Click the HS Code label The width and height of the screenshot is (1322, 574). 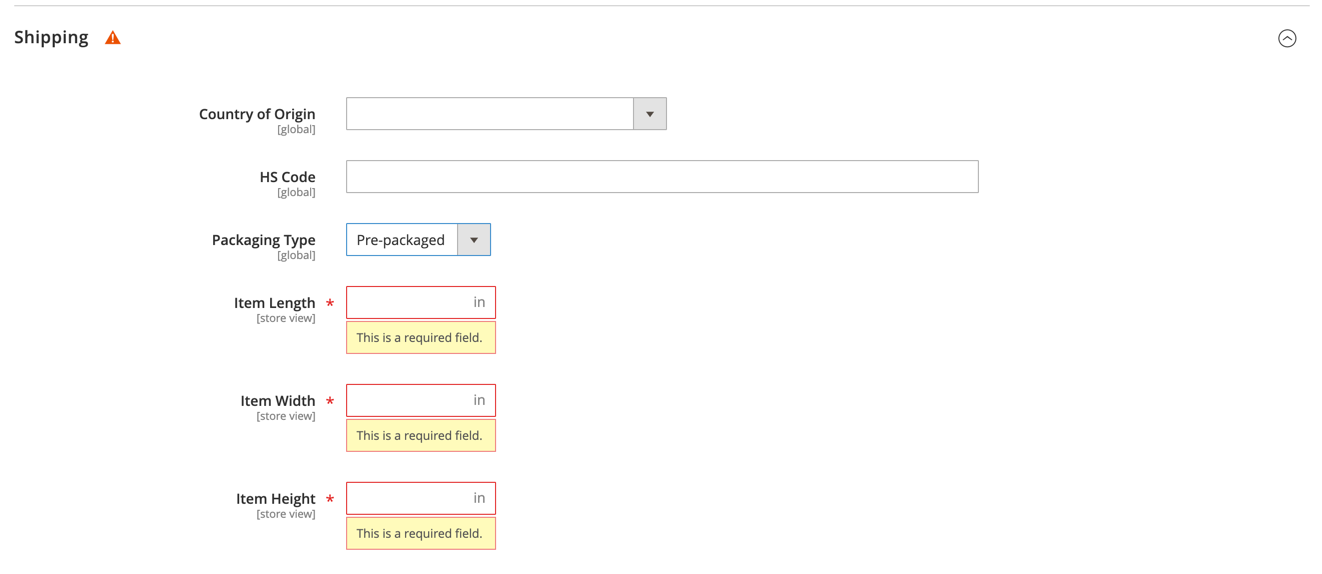pyautogui.click(x=287, y=177)
